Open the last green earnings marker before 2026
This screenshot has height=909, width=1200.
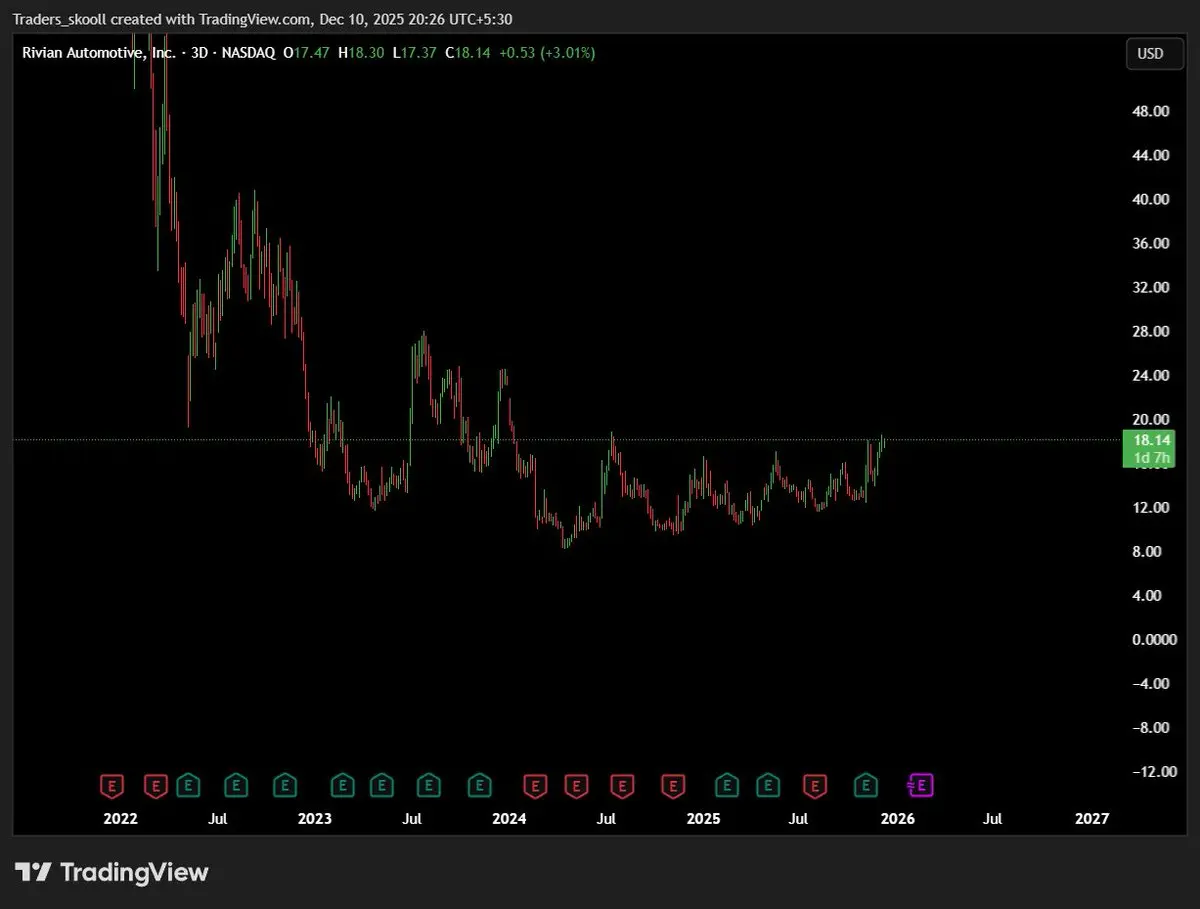[866, 786]
